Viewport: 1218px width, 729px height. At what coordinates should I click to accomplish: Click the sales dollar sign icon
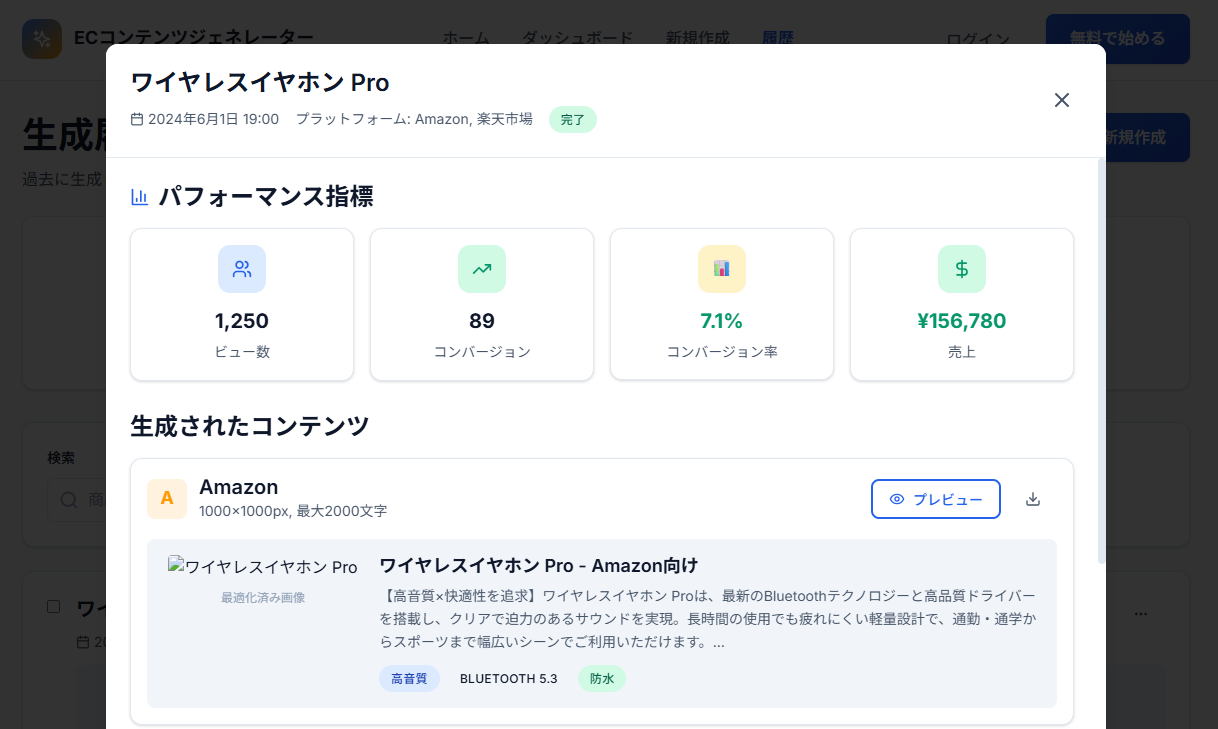(x=962, y=269)
